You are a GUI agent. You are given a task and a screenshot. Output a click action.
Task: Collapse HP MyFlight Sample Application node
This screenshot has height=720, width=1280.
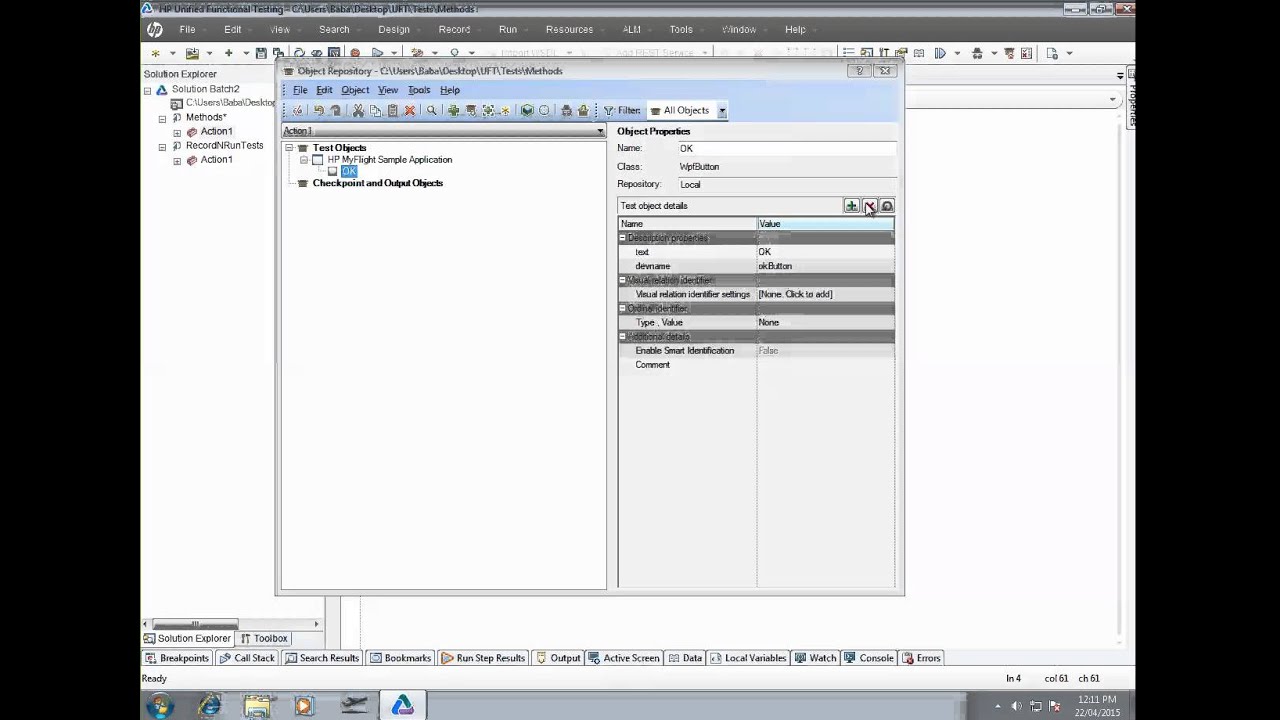304,160
